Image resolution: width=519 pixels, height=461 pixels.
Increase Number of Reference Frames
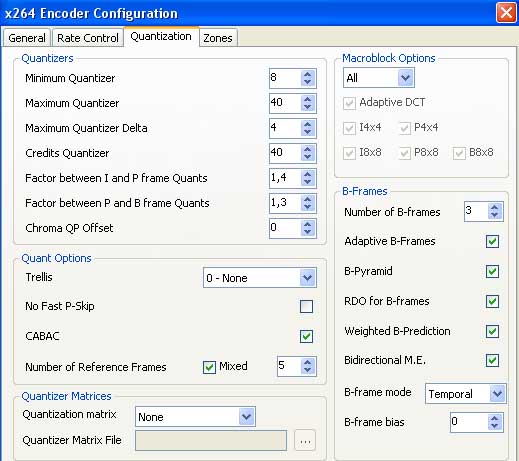pyautogui.click(x=307, y=362)
